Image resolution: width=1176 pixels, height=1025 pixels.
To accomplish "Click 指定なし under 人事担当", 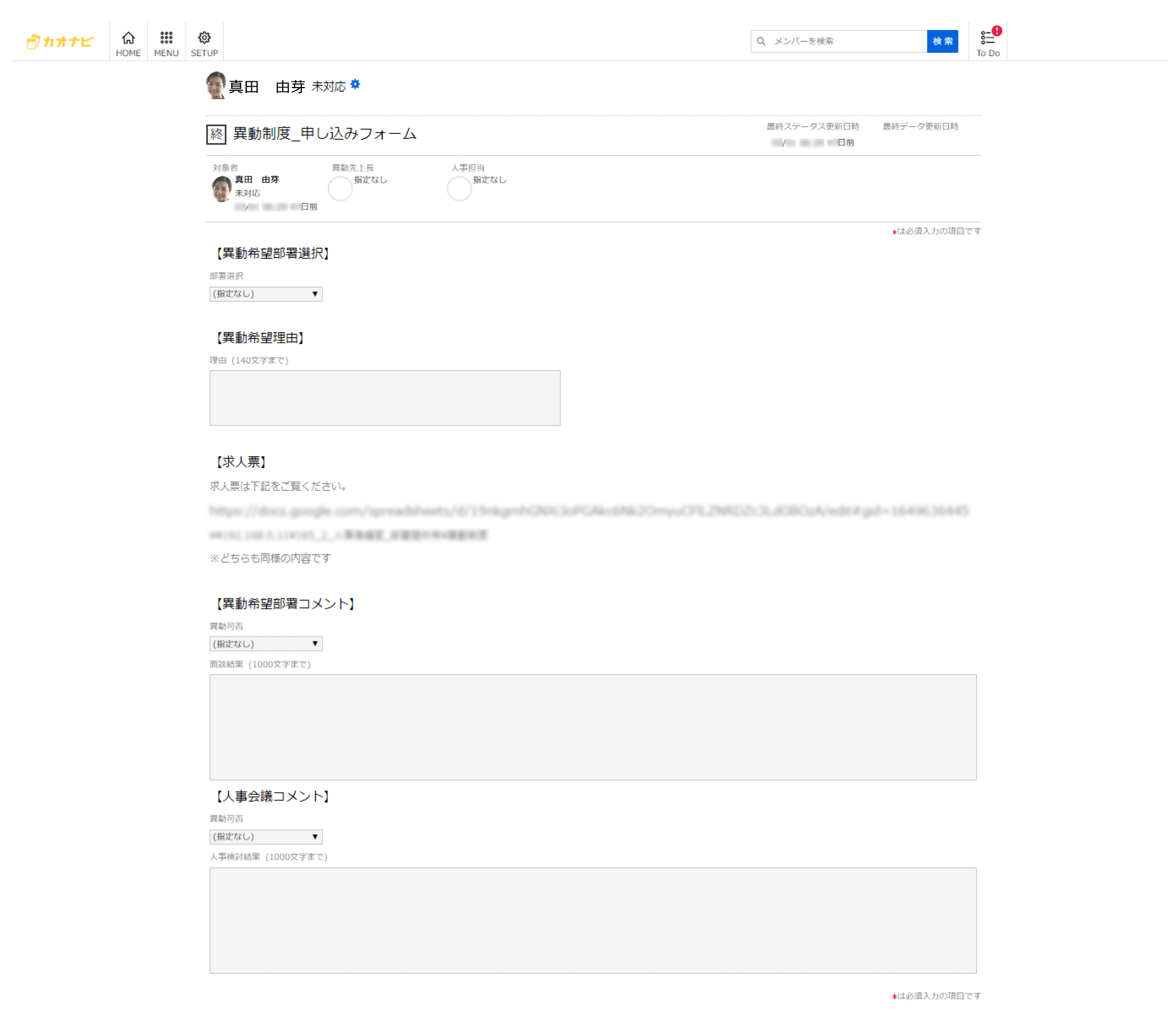I will [490, 179].
